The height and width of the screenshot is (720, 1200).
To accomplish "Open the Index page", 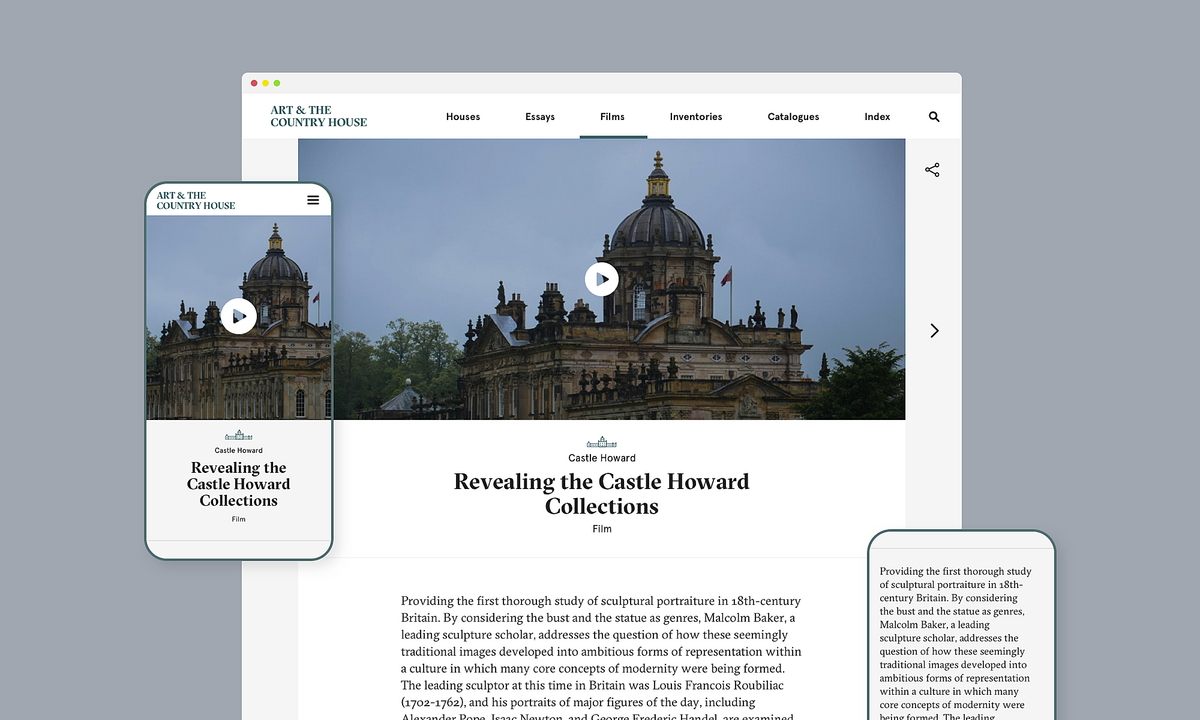I will [877, 117].
